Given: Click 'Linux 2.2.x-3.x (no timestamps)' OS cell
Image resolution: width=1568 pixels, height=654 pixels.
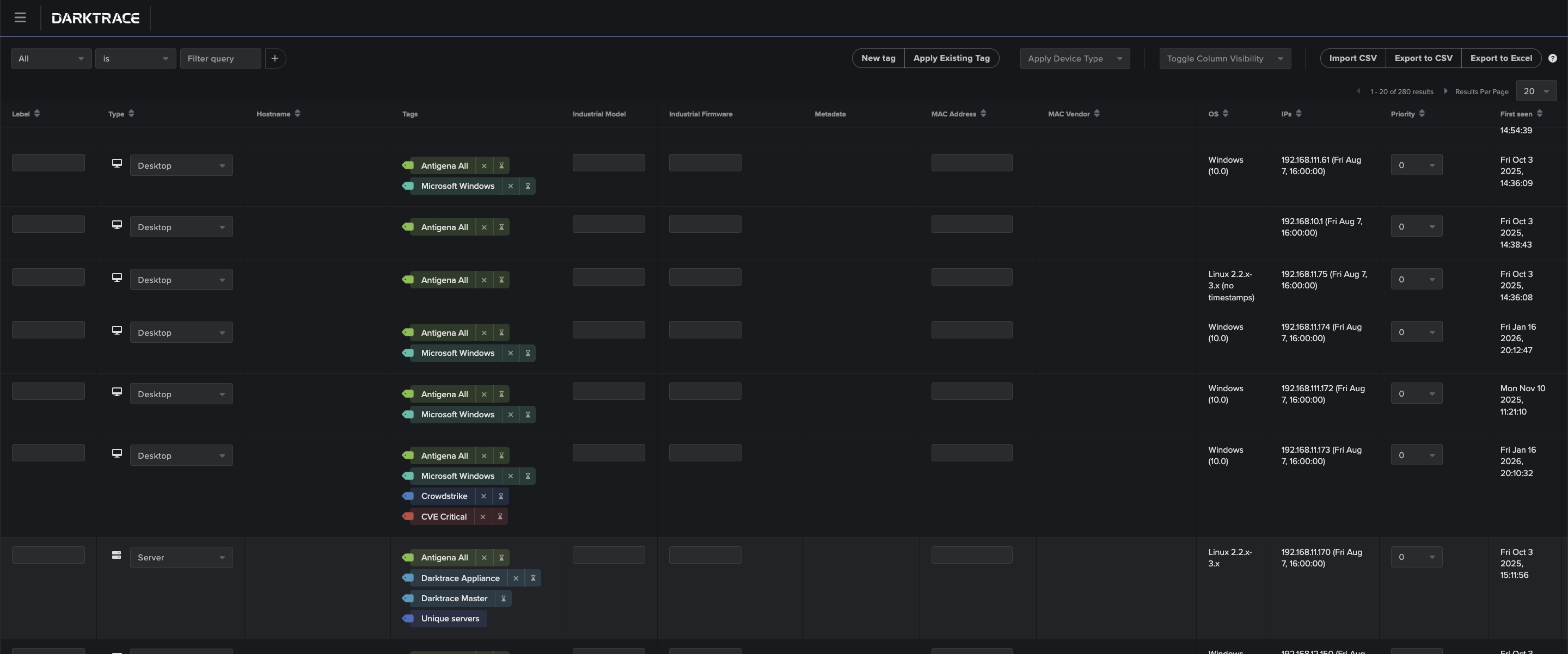Looking at the screenshot, I should 1231,286.
